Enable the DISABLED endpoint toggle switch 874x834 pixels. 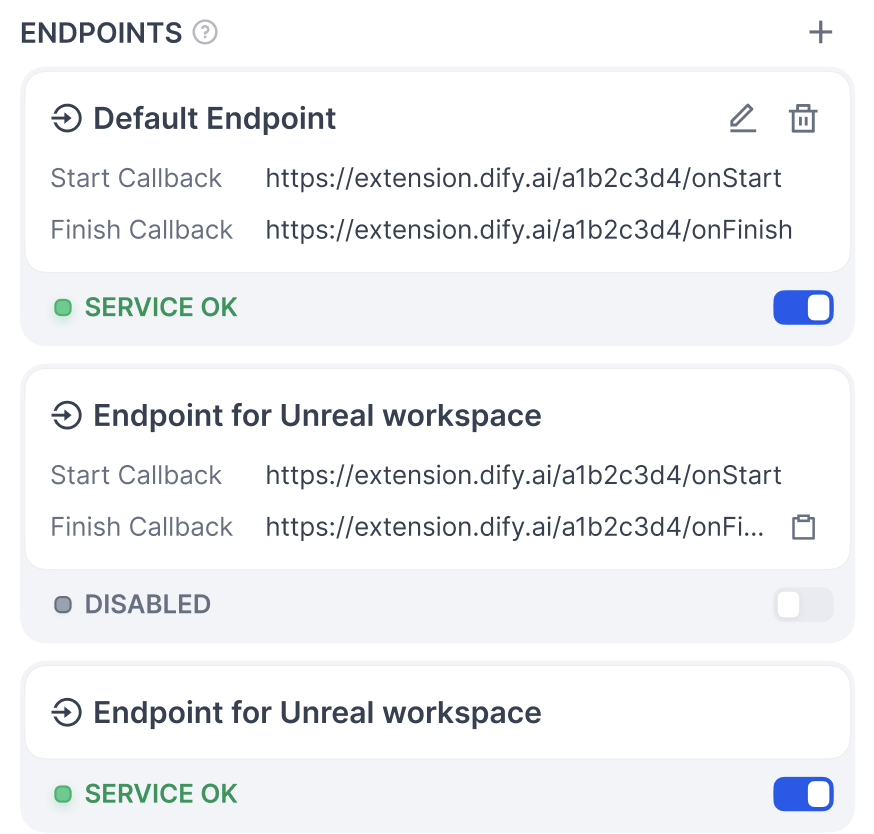point(803,605)
